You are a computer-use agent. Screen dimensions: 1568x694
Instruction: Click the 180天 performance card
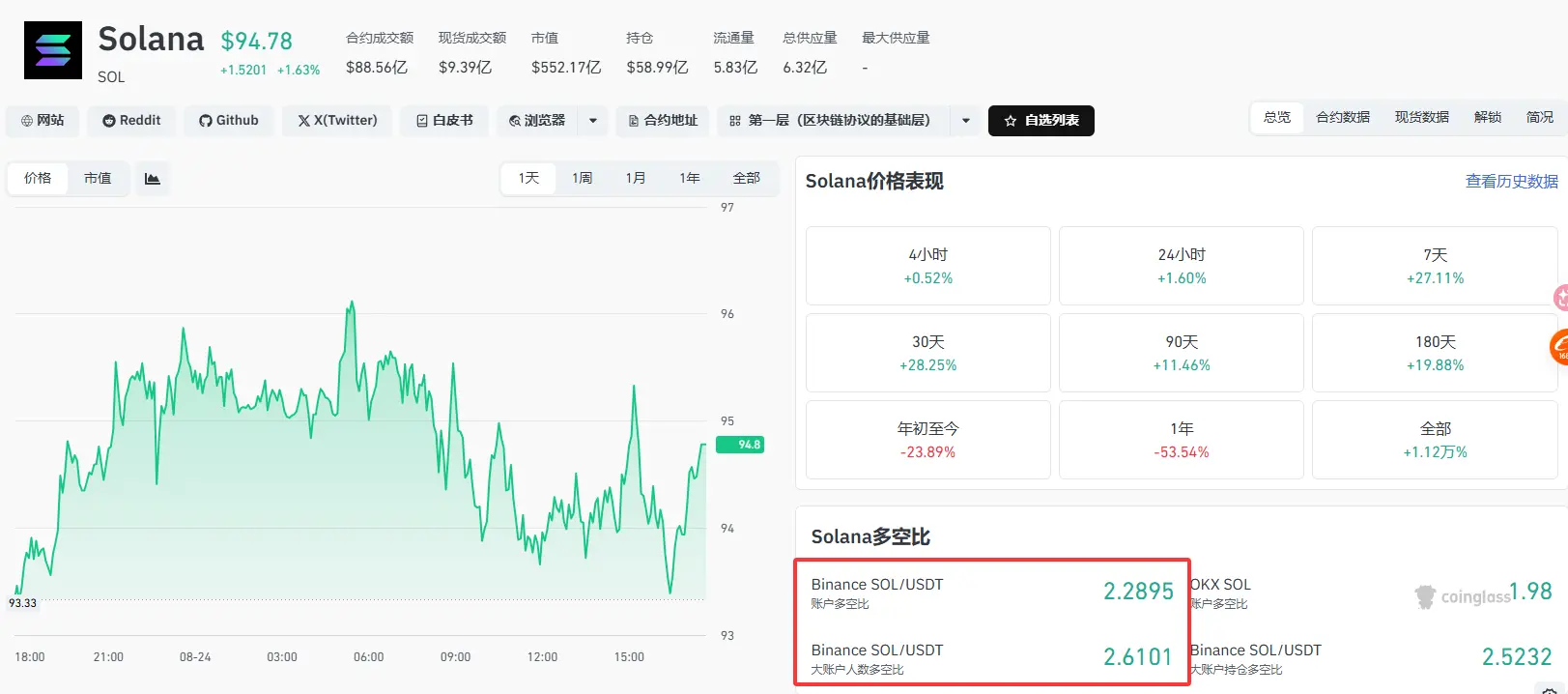click(x=1435, y=353)
